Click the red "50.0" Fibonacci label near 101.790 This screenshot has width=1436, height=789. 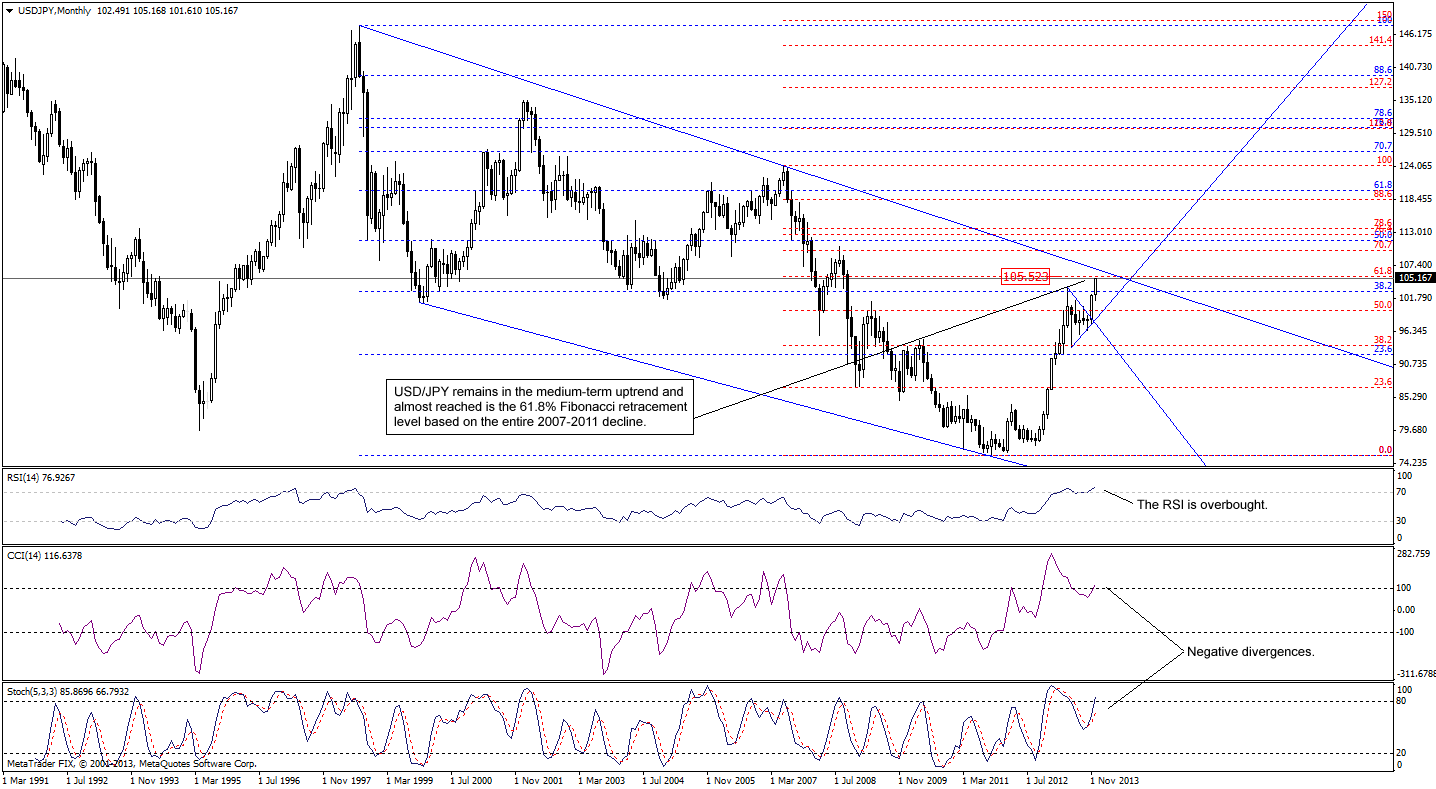(x=1383, y=305)
